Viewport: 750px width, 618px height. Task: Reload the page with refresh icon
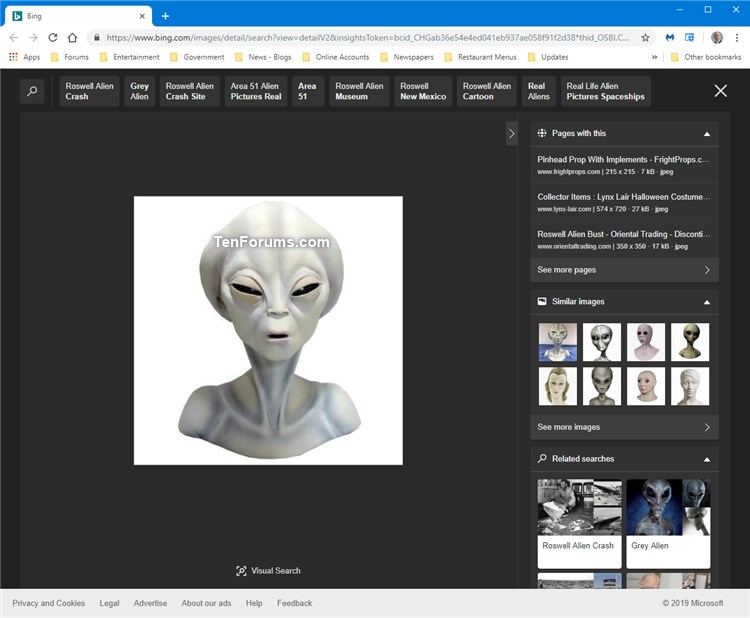53,37
